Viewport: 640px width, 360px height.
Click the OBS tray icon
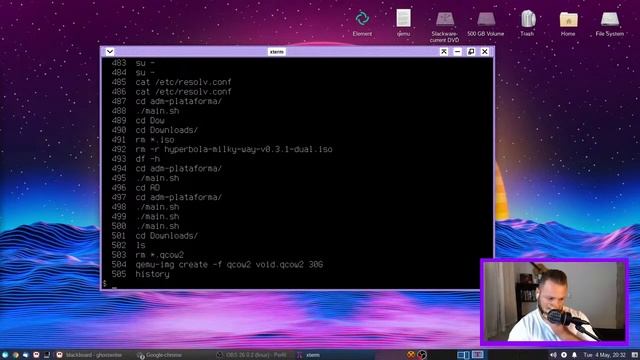click(x=422, y=355)
